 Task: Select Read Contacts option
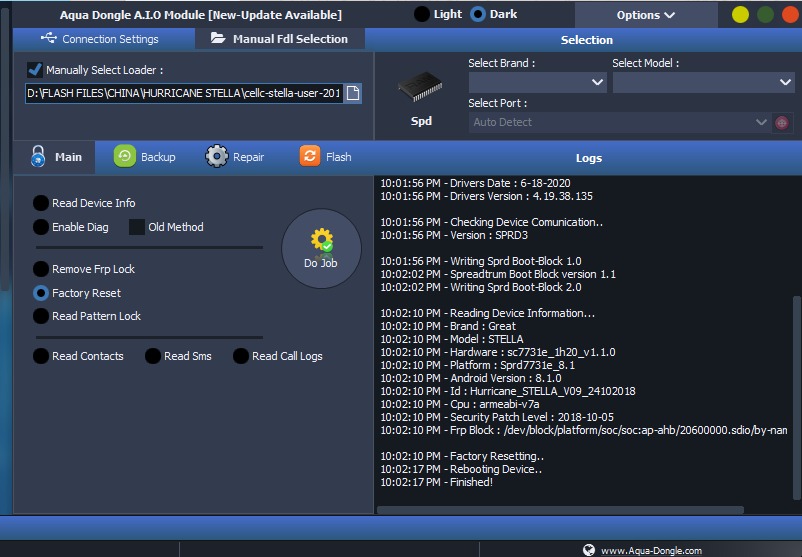click(x=41, y=356)
